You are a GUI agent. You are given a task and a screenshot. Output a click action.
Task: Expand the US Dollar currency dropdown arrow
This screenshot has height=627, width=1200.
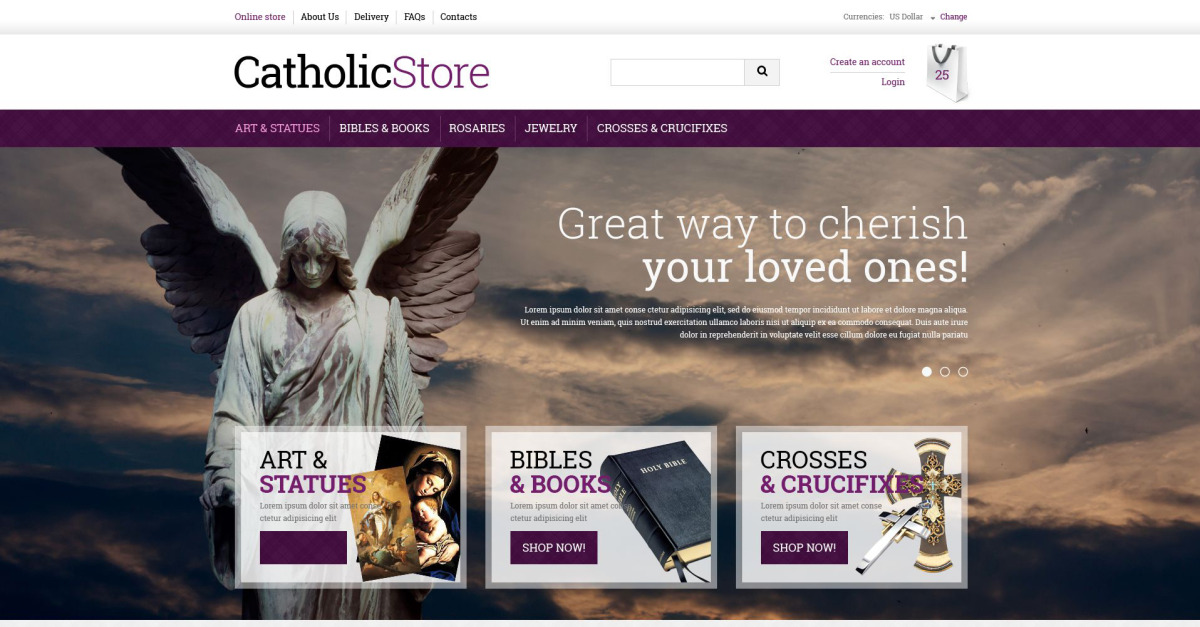(x=932, y=18)
